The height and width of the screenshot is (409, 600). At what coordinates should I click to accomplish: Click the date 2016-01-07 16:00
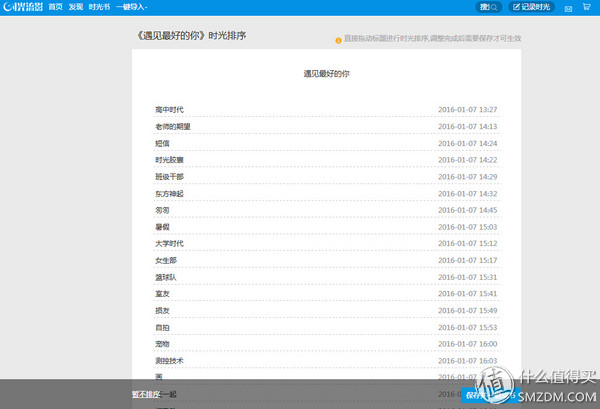tap(468, 344)
